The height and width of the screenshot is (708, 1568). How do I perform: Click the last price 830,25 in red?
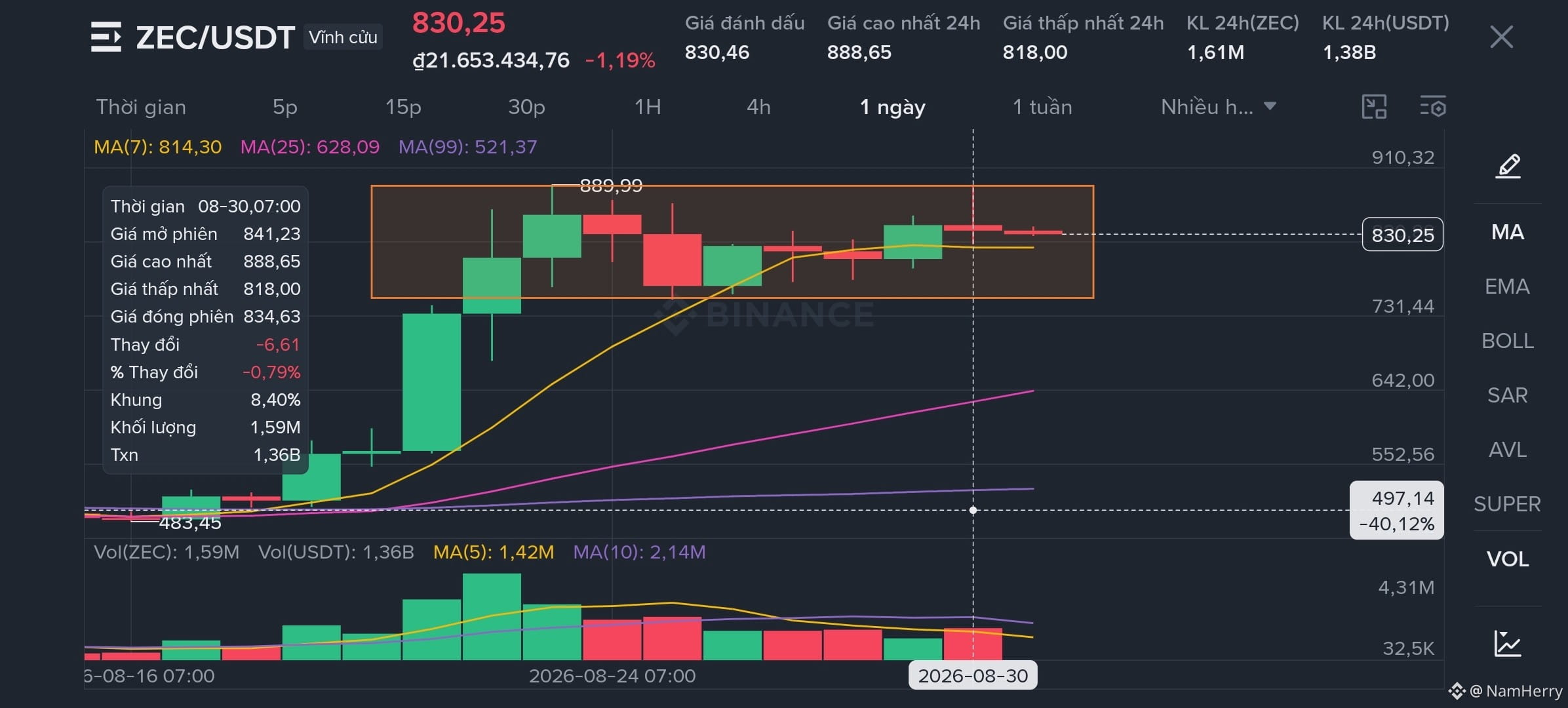(x=459, y=23)
